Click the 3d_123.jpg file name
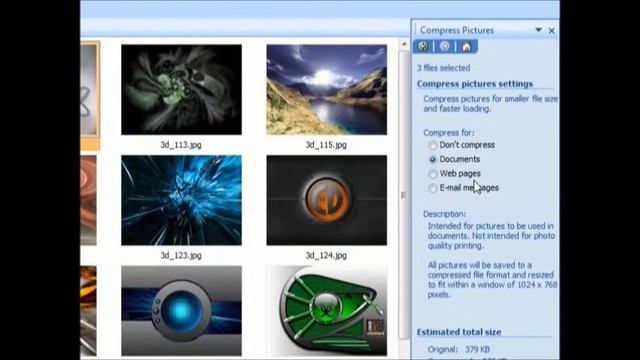Screen dimensions: 640x360 pos(181,256)
